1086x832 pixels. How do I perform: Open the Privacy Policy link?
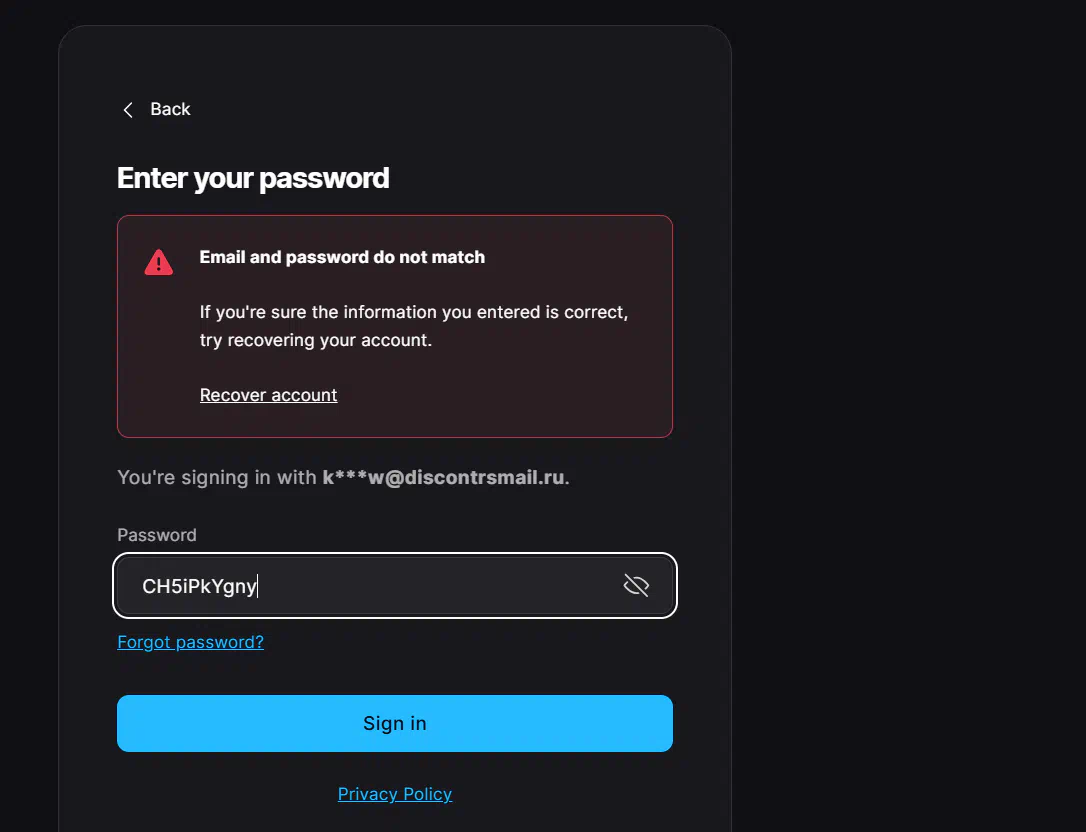[395, 794]
